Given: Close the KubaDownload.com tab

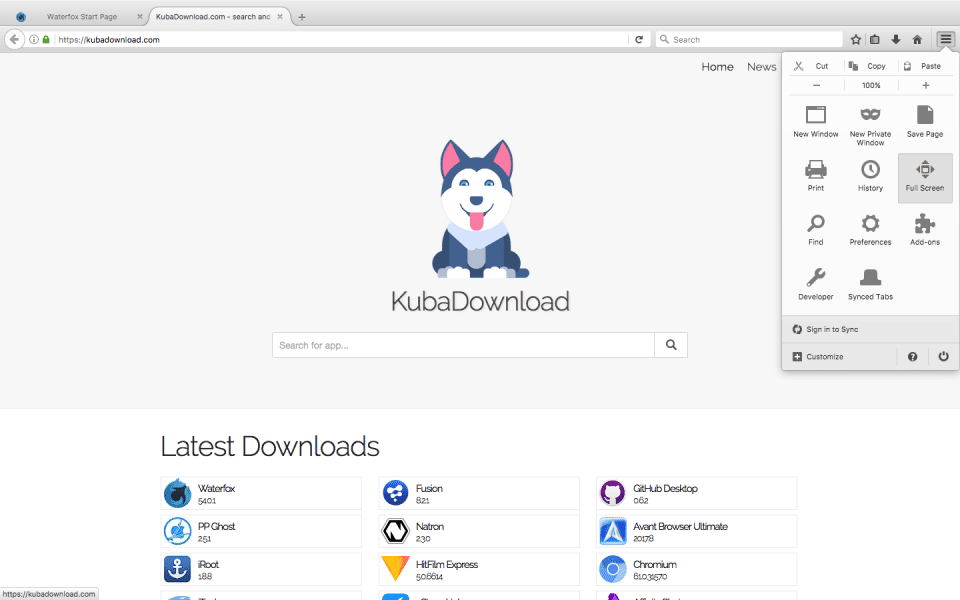Looking at the screenshot, I should pyautogui.click(x=280, y=17).
